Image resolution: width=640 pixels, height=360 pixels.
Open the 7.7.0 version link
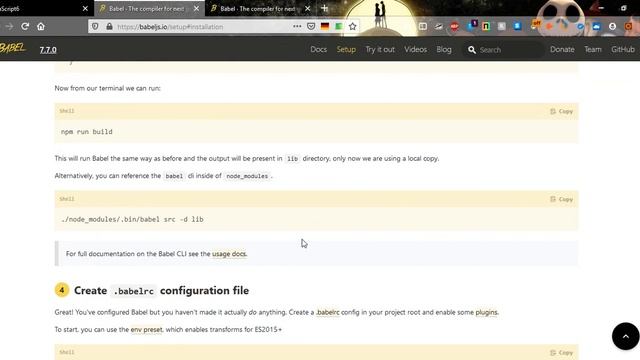(x=48, y=50)
